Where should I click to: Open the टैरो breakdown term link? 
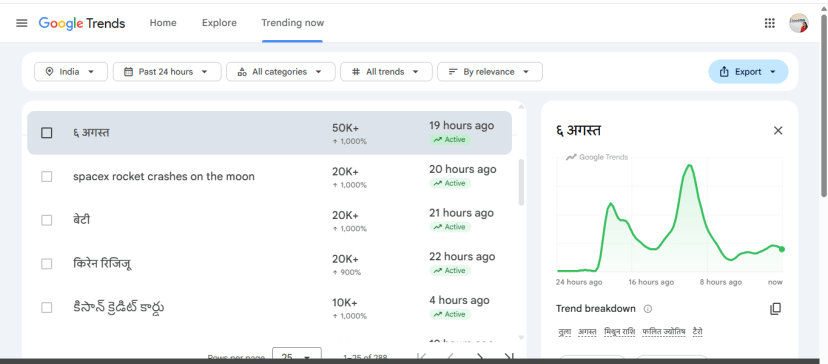698,332
